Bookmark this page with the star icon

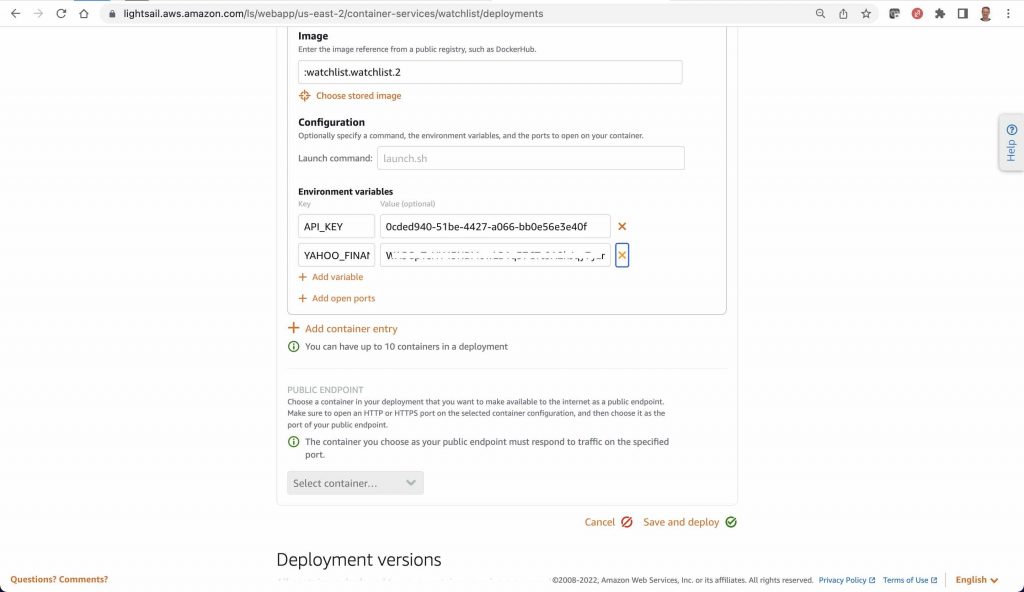point(866,14)
